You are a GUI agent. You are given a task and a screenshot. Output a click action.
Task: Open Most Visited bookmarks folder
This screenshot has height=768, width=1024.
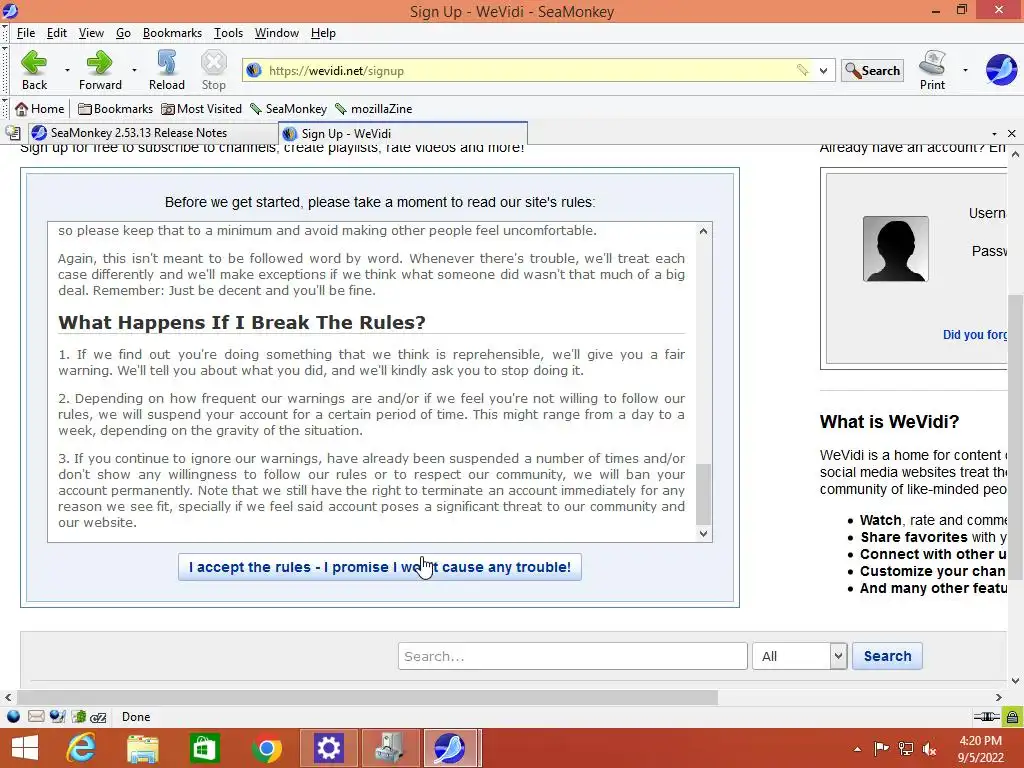click(201, 108)
